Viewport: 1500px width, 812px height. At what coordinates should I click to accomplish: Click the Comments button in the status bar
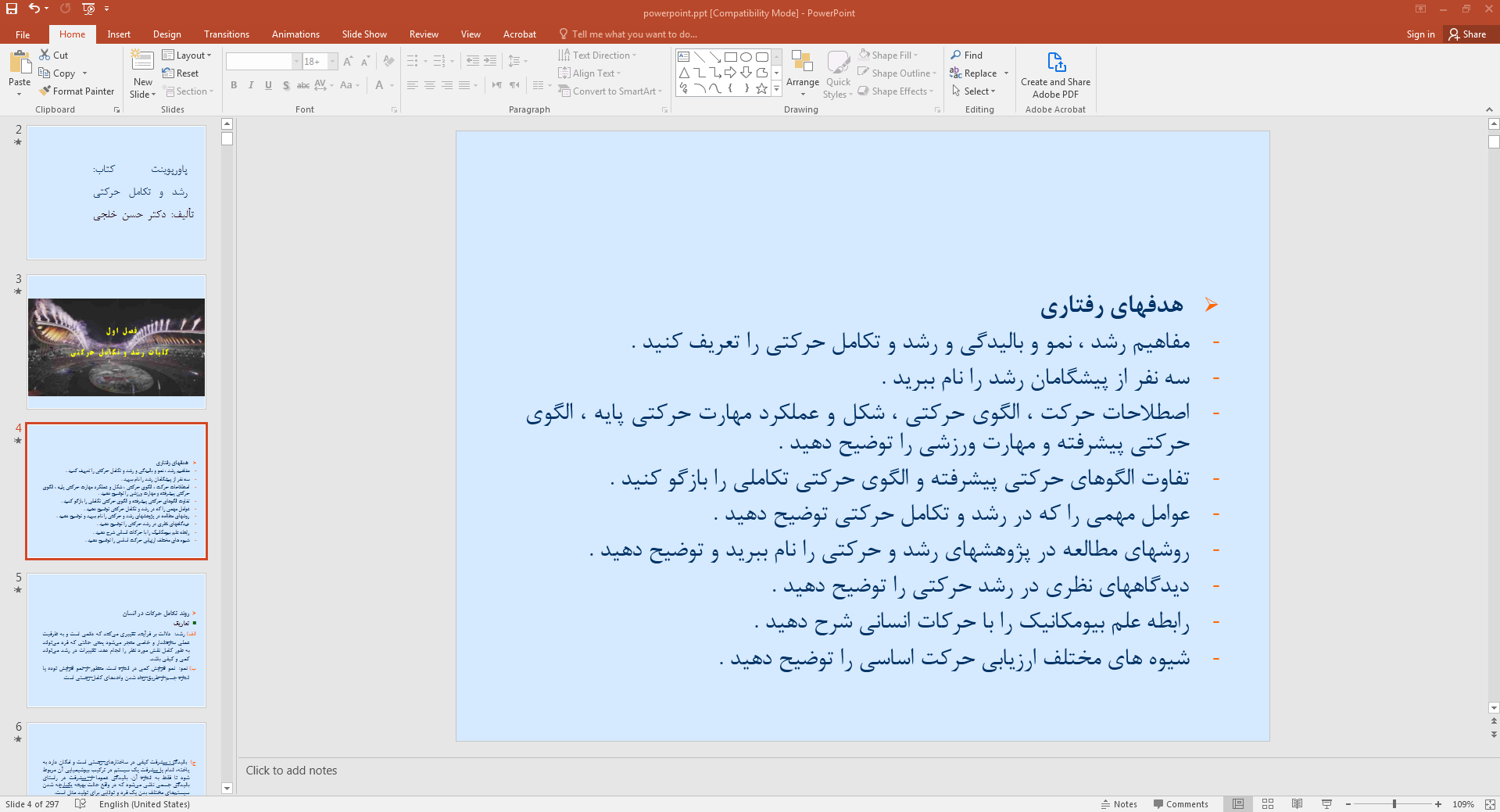(x=1180, y=804)
